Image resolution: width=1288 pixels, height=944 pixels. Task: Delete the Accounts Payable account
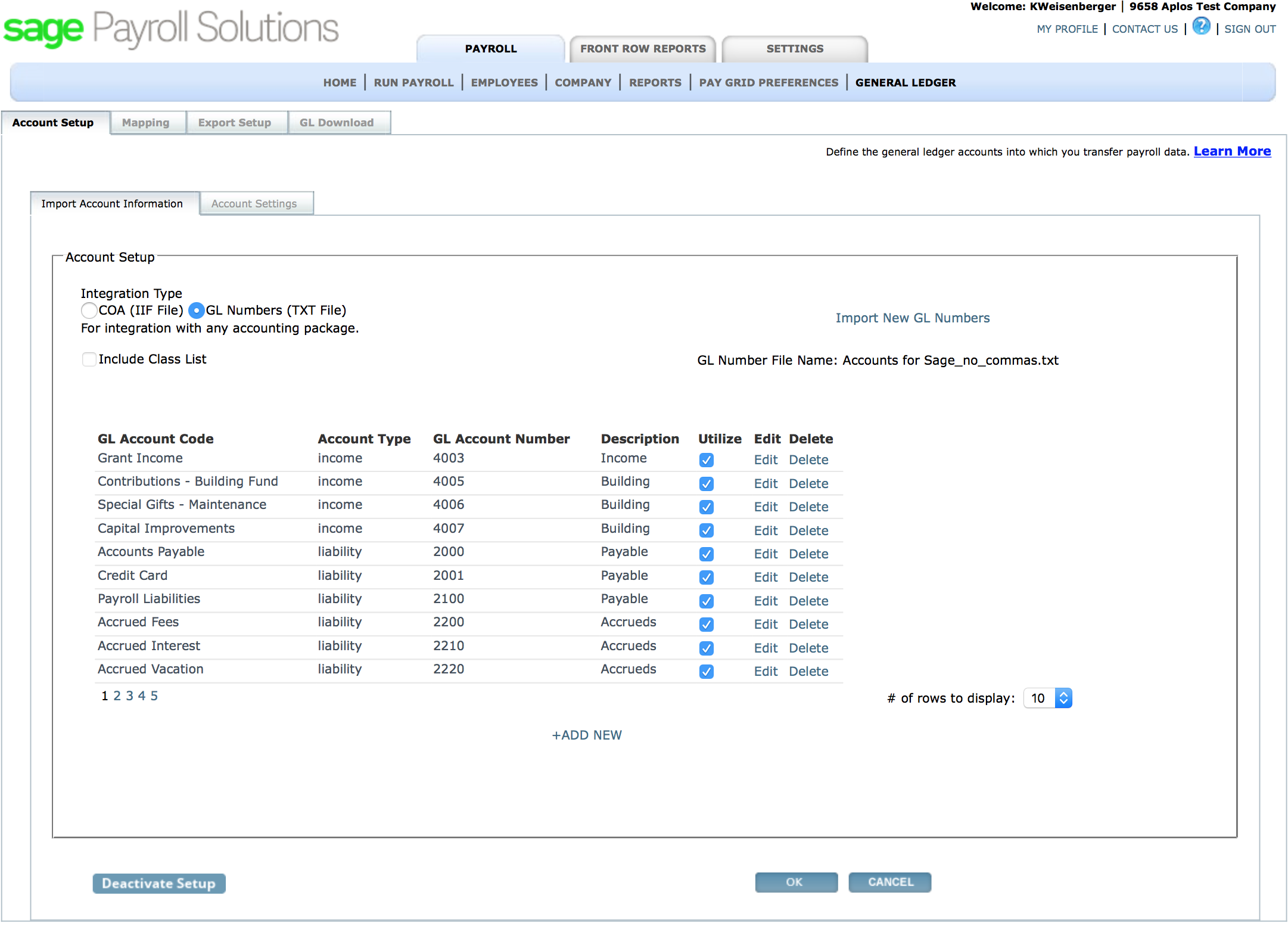(808, 554)
